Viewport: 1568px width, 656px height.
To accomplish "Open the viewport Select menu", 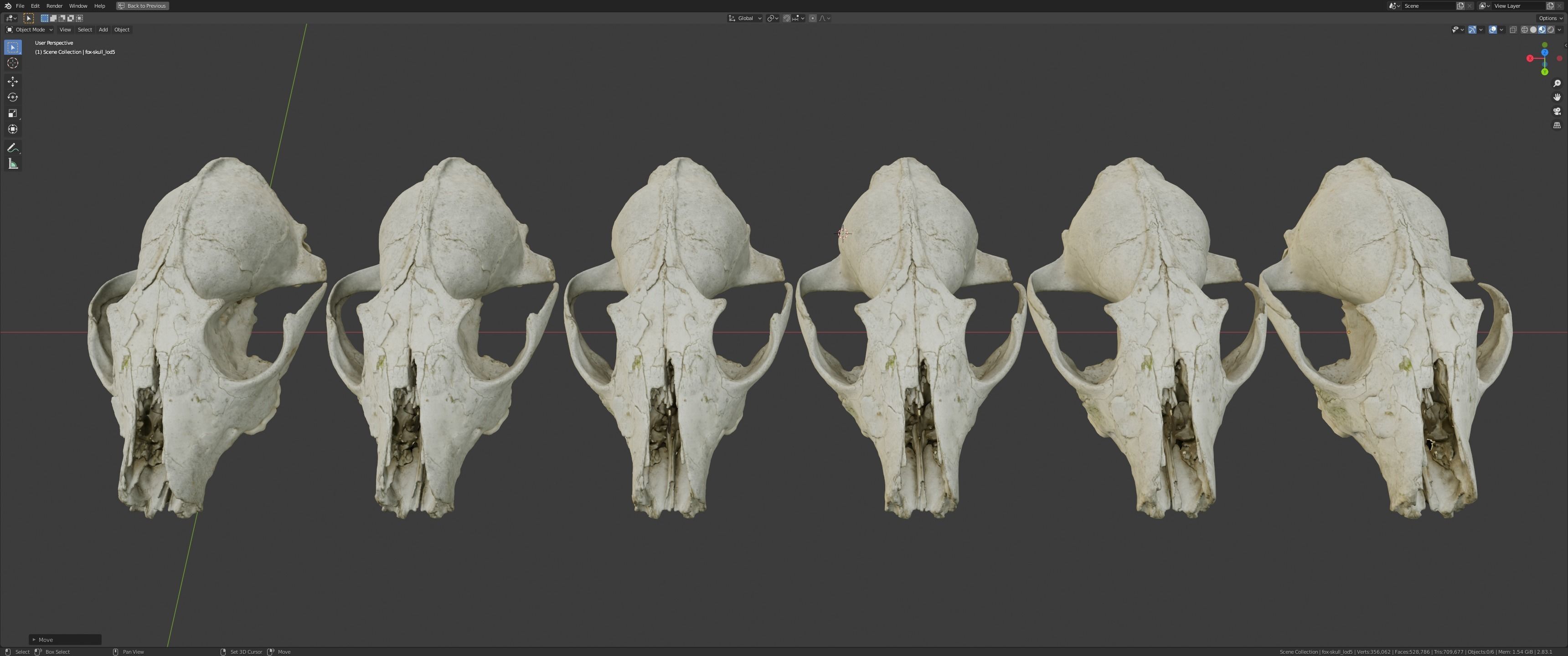I will pyautogui.click(x=85, y=29).
